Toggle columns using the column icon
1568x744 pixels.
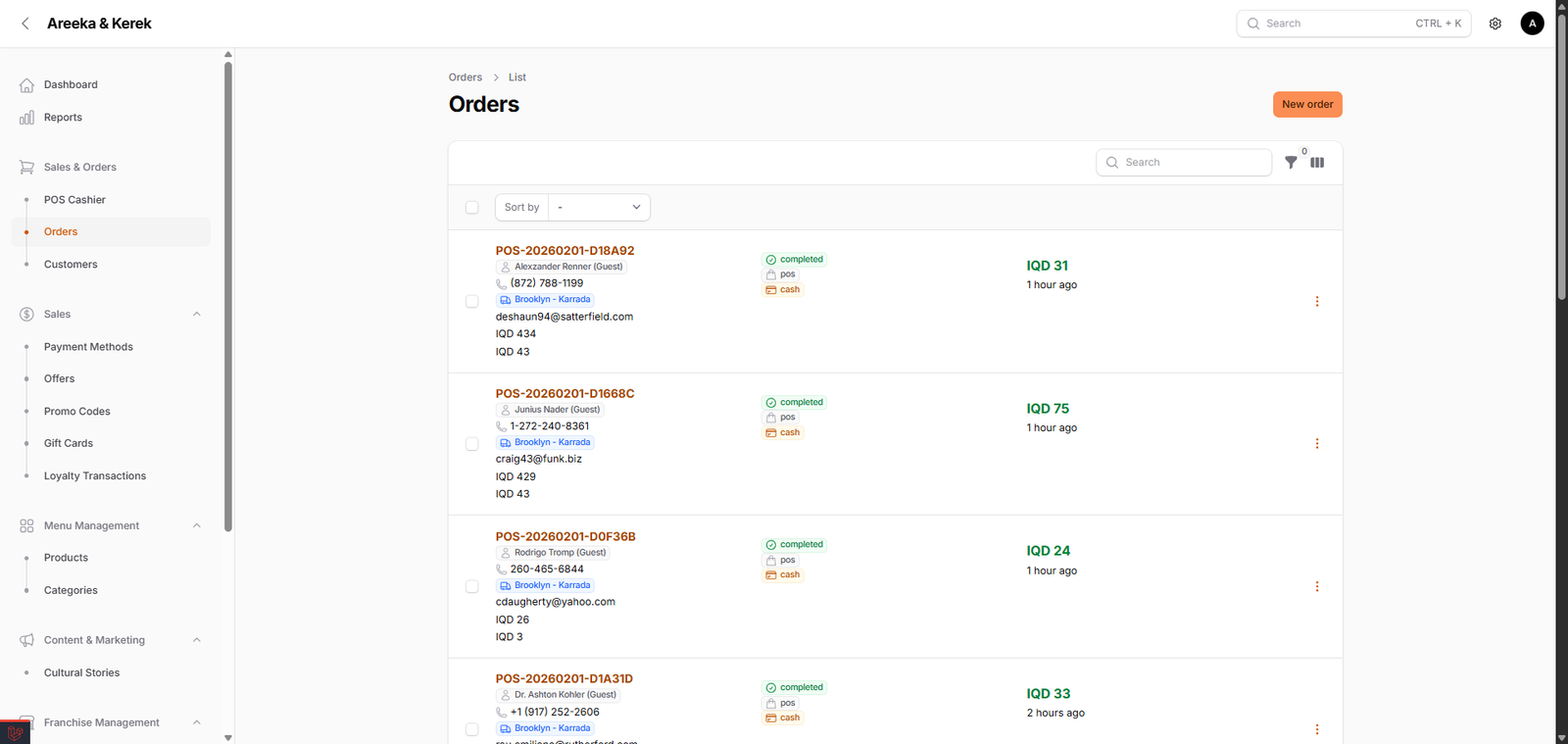[x=1317, y=163]
